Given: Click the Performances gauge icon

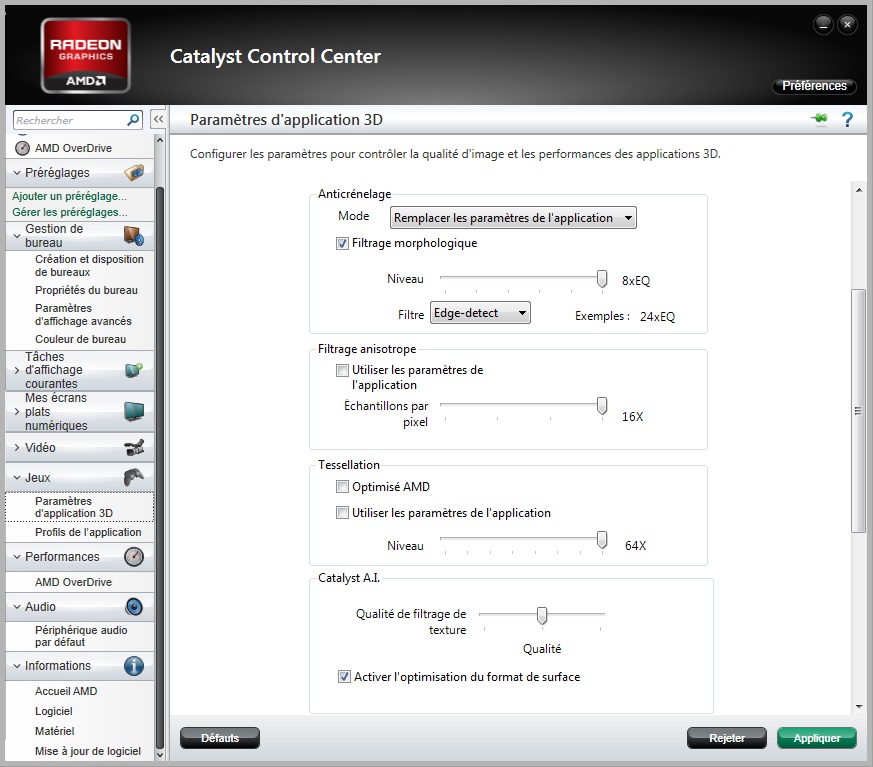Looking at the screenshot, I should click(x=134, y=557).
